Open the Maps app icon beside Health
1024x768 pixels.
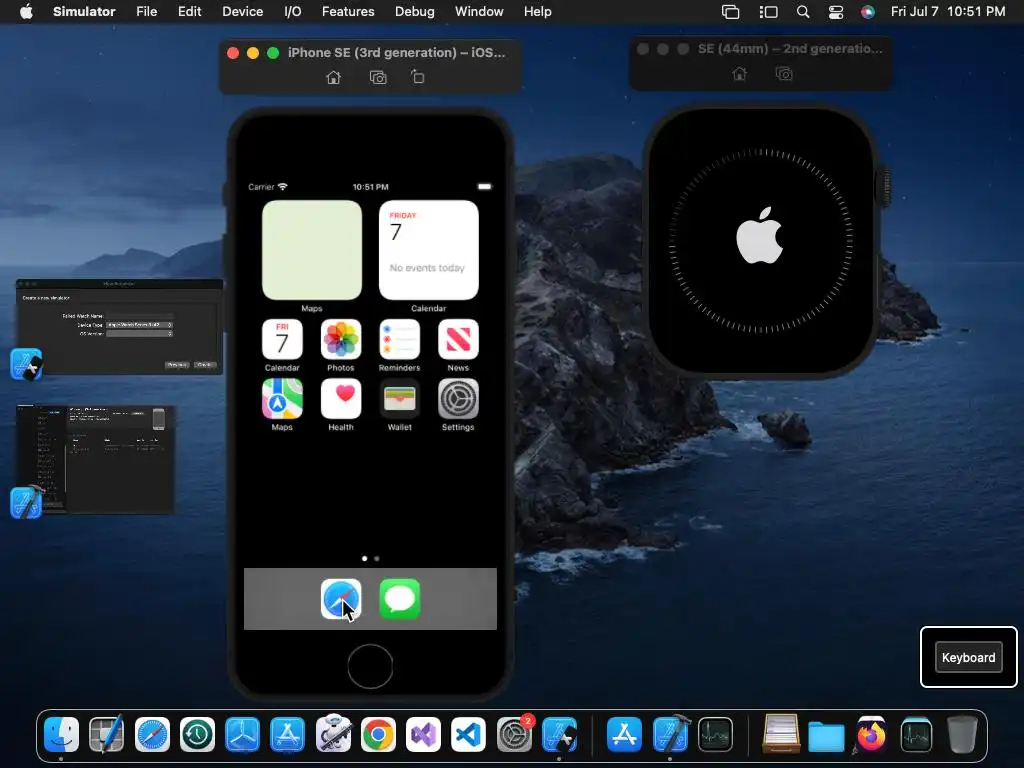point(282,399)
